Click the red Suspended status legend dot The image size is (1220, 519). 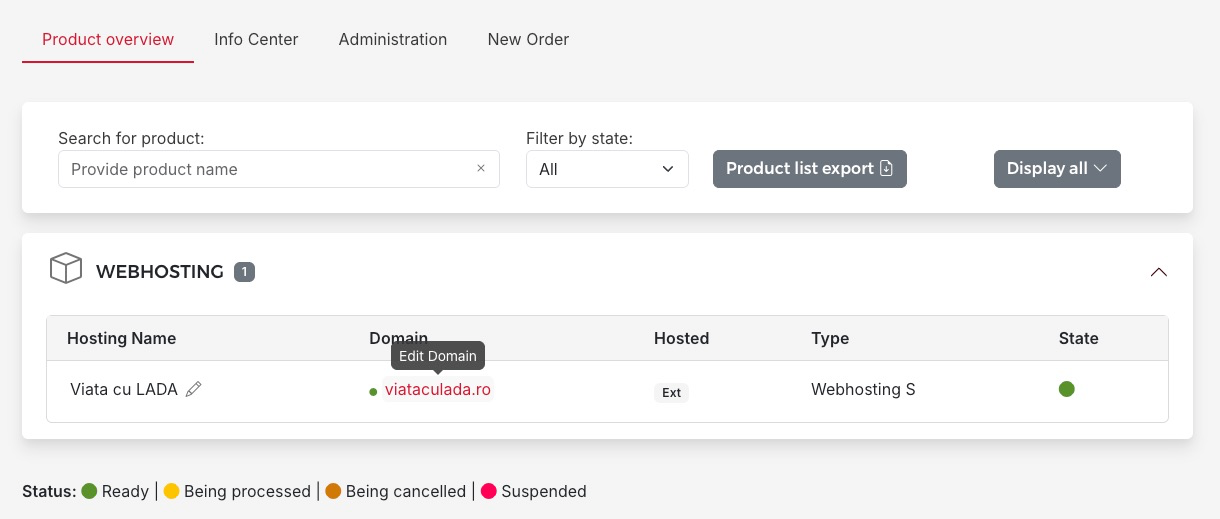click(x=489, y=491)
